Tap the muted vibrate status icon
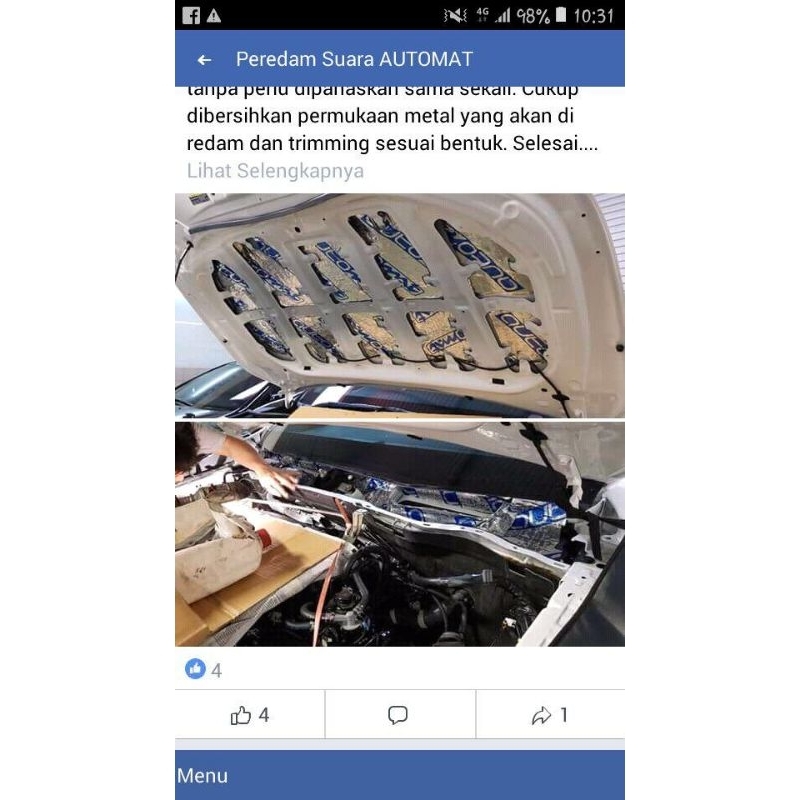 click(x=455, y=16)
